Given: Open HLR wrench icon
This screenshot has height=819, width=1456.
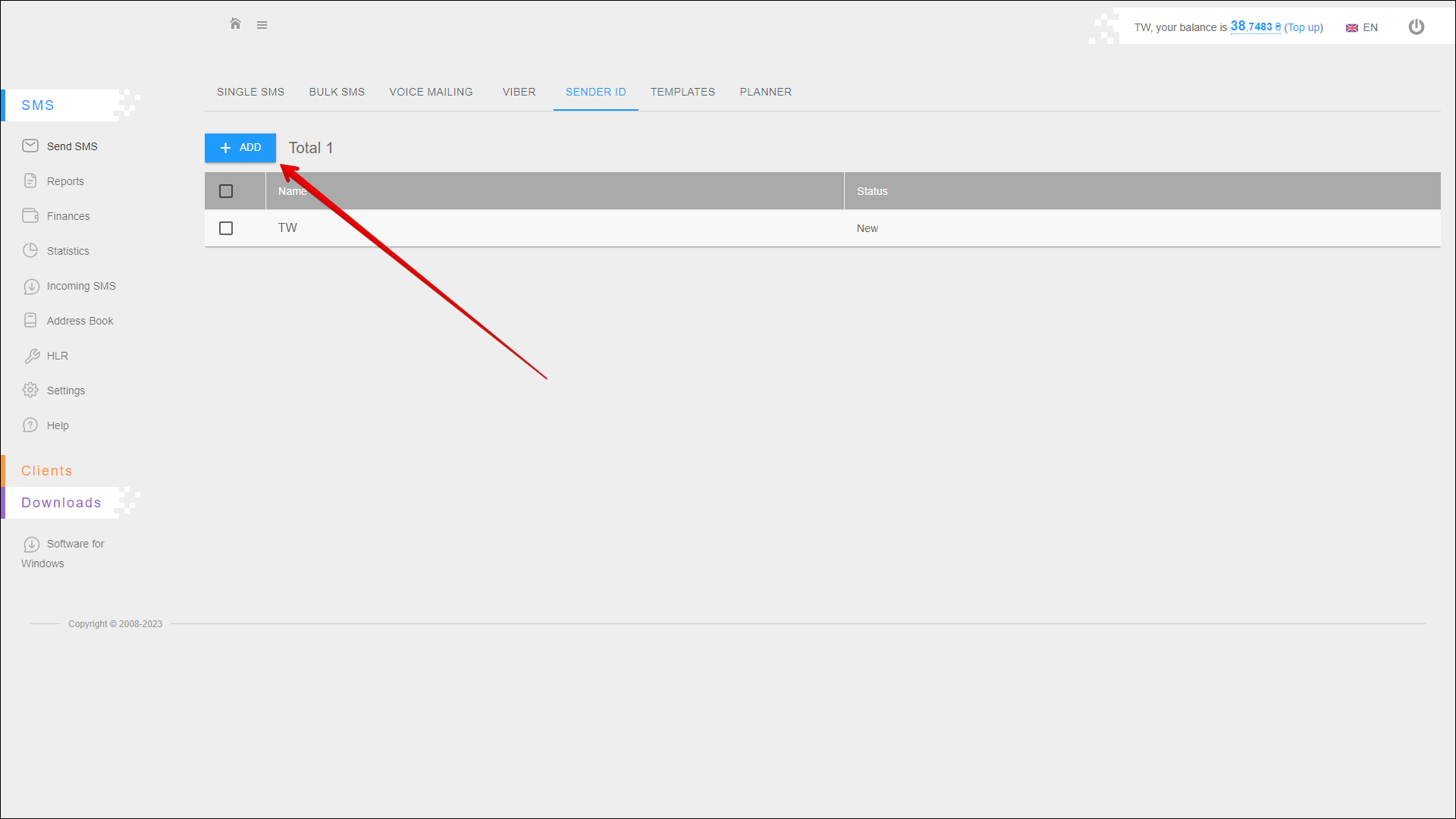Looking at the screenshot, I should coord(31,356).
